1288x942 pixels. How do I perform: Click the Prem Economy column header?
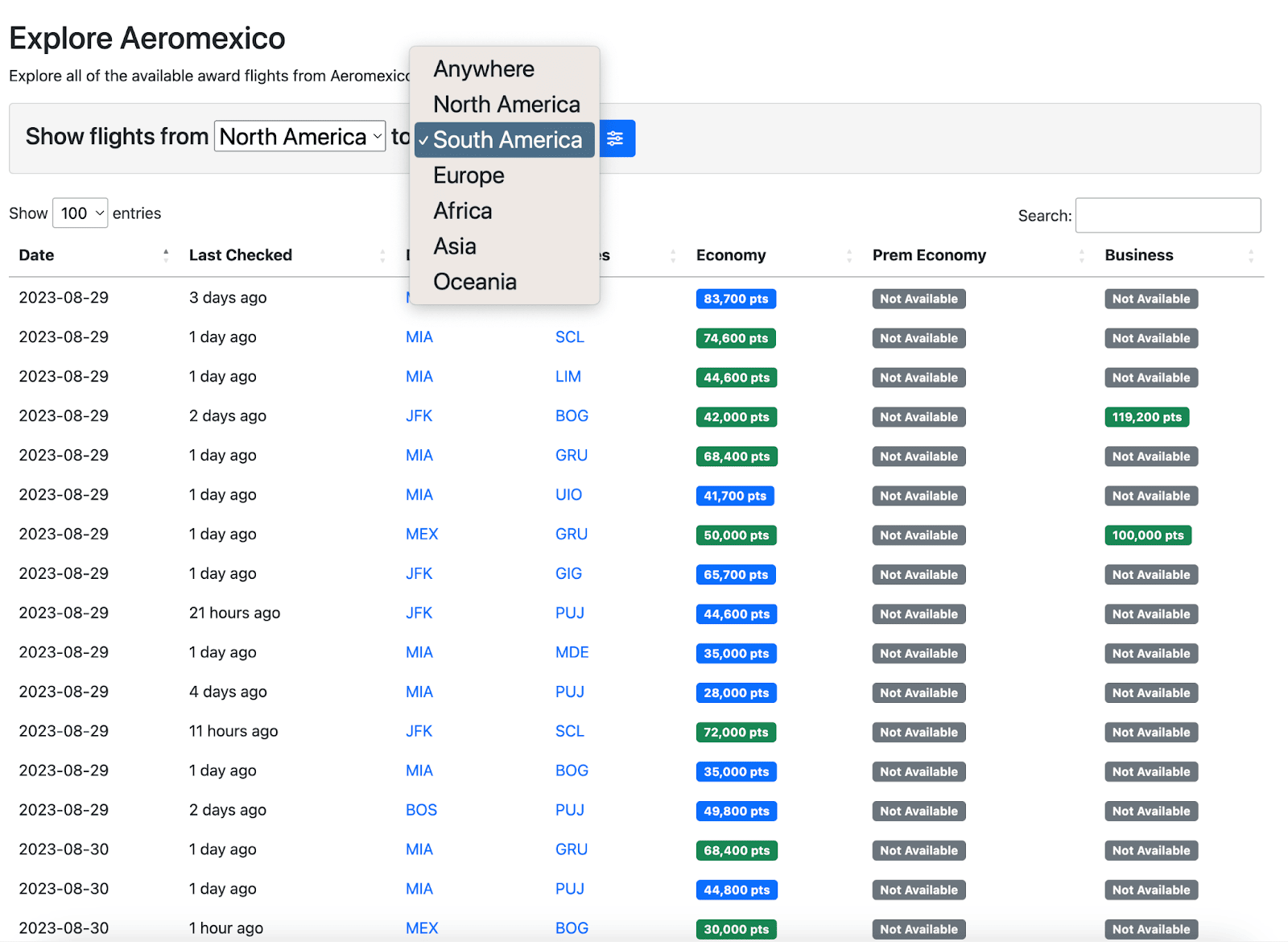[929, 255]
